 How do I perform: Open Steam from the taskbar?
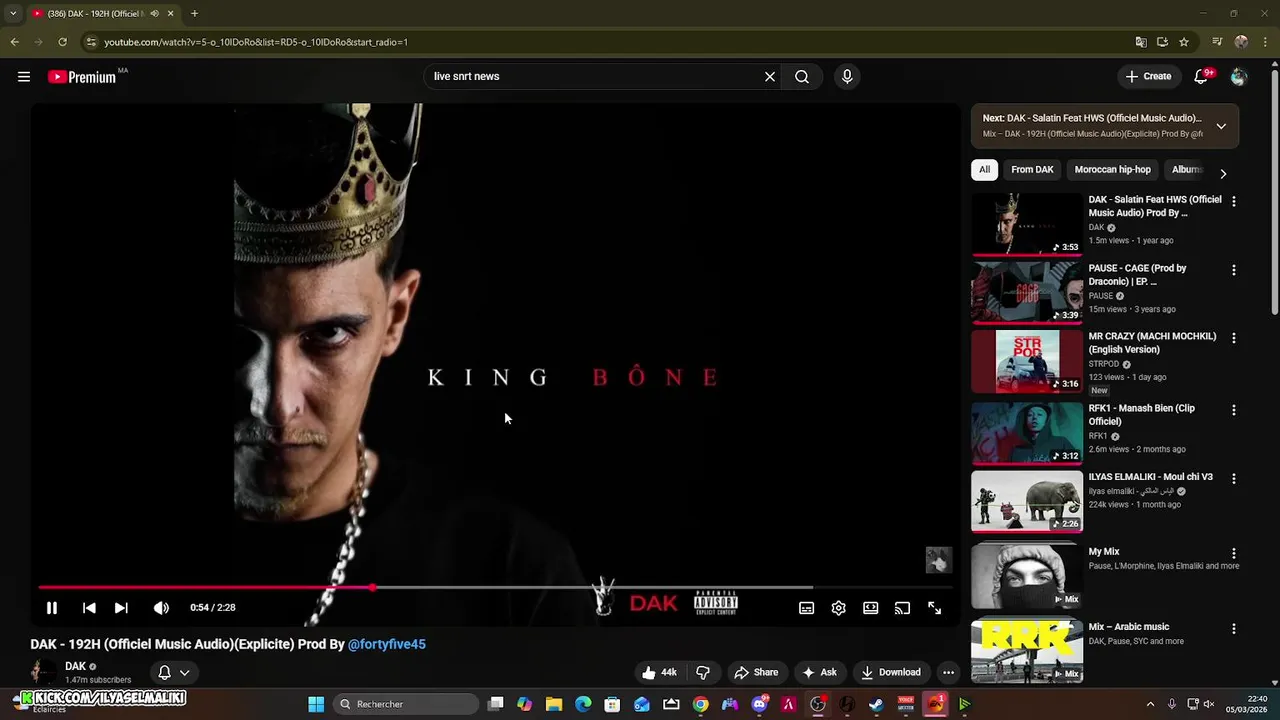[x=876, y=704]
